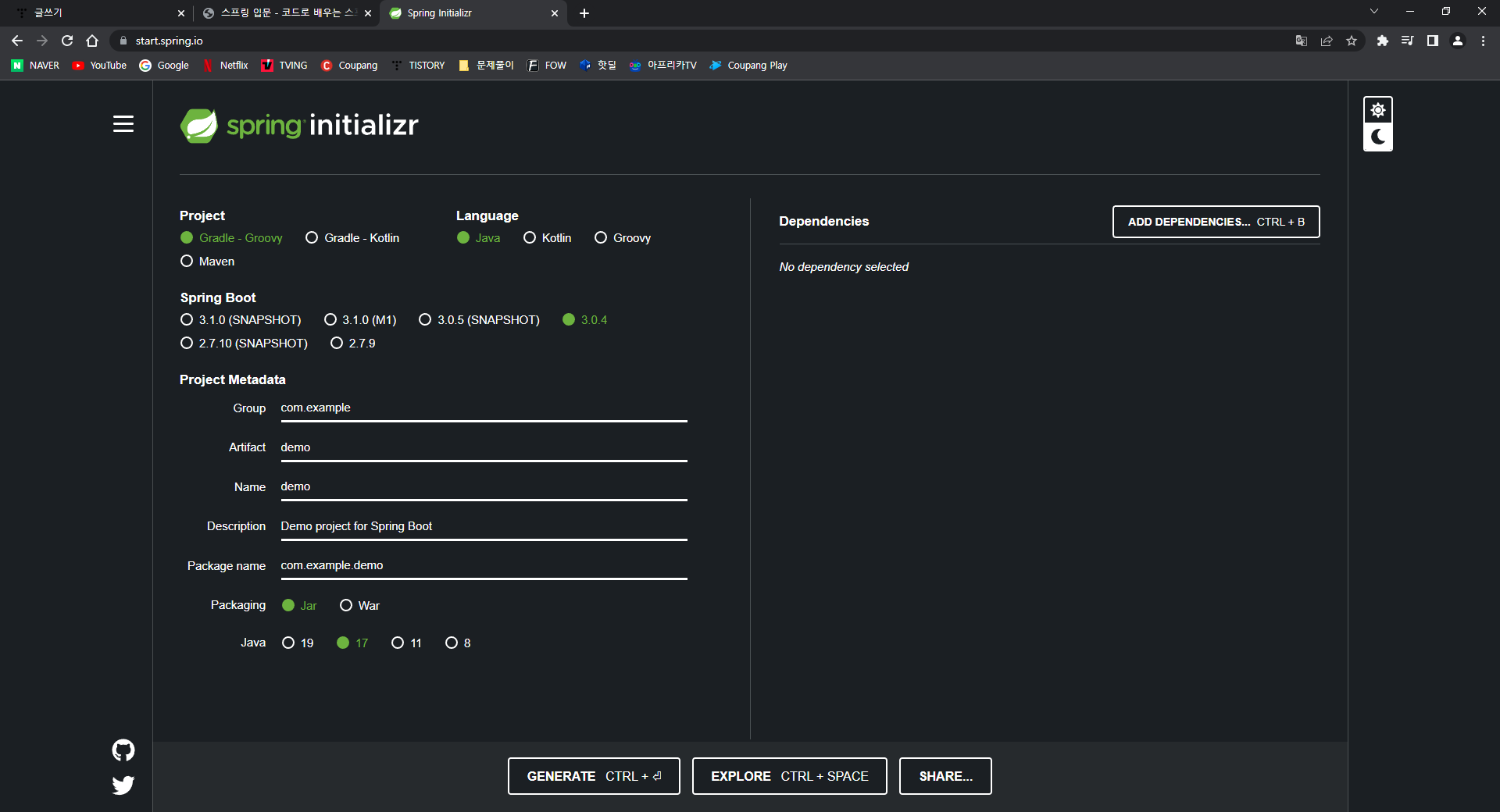The width and height of the screenshot is (1500, 812).
Task: Select War packaging
Action: (360, 606)
